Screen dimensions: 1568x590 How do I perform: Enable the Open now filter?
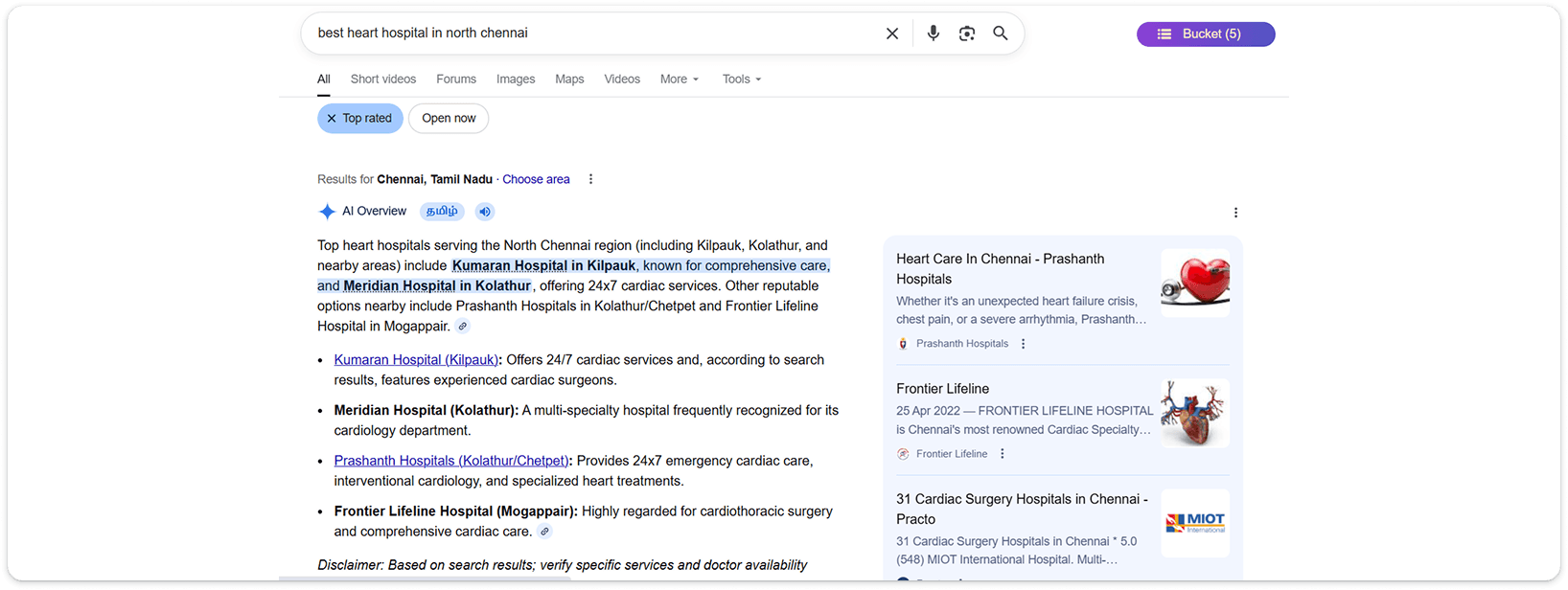coord(449,119)
